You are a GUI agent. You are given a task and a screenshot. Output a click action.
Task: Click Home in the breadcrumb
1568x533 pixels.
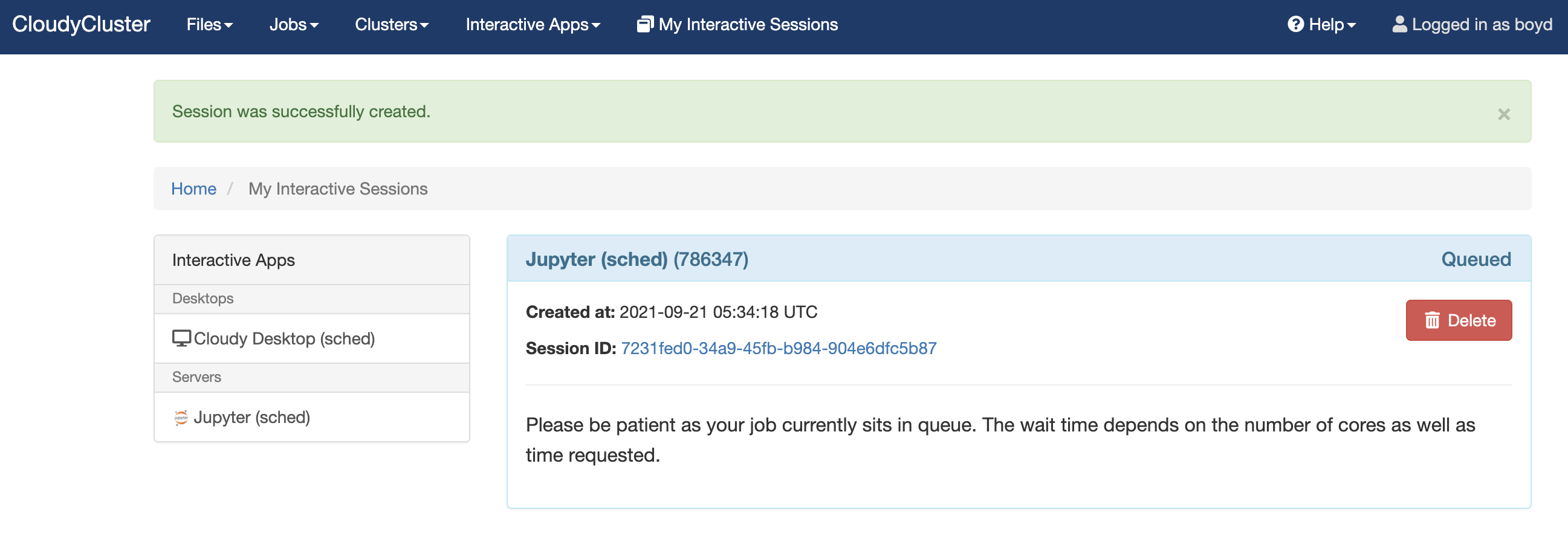(193, 189)
